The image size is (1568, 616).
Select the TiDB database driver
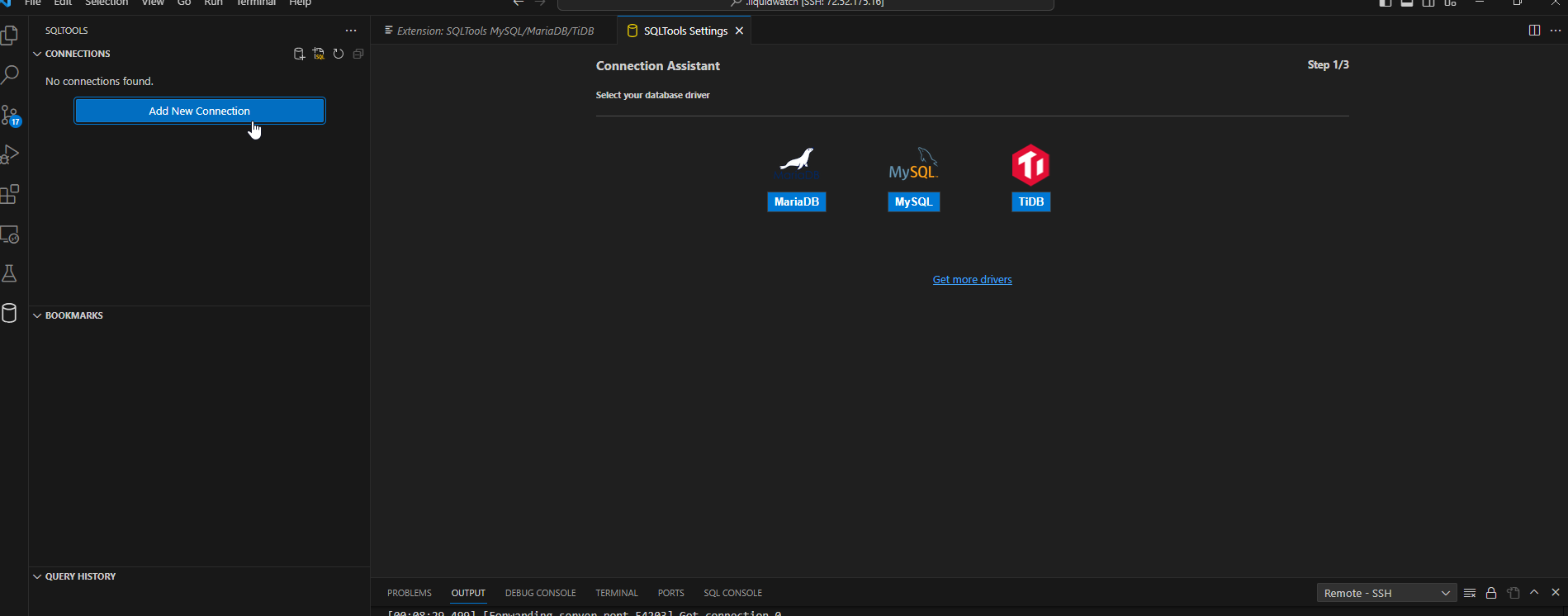pos(1030,178)
